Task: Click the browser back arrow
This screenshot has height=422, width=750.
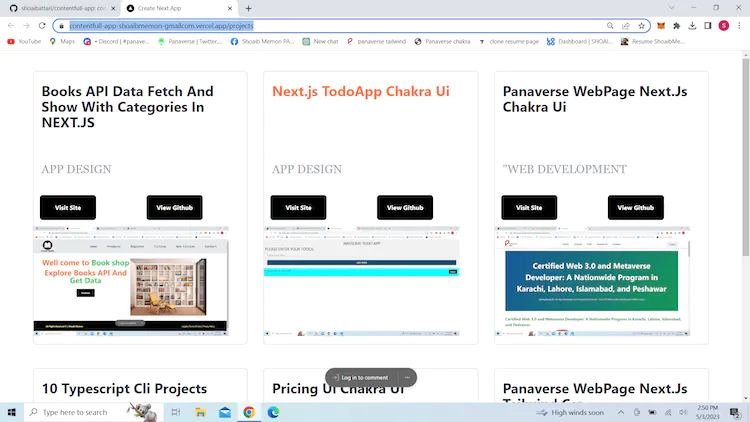Action: click(11, 25)
